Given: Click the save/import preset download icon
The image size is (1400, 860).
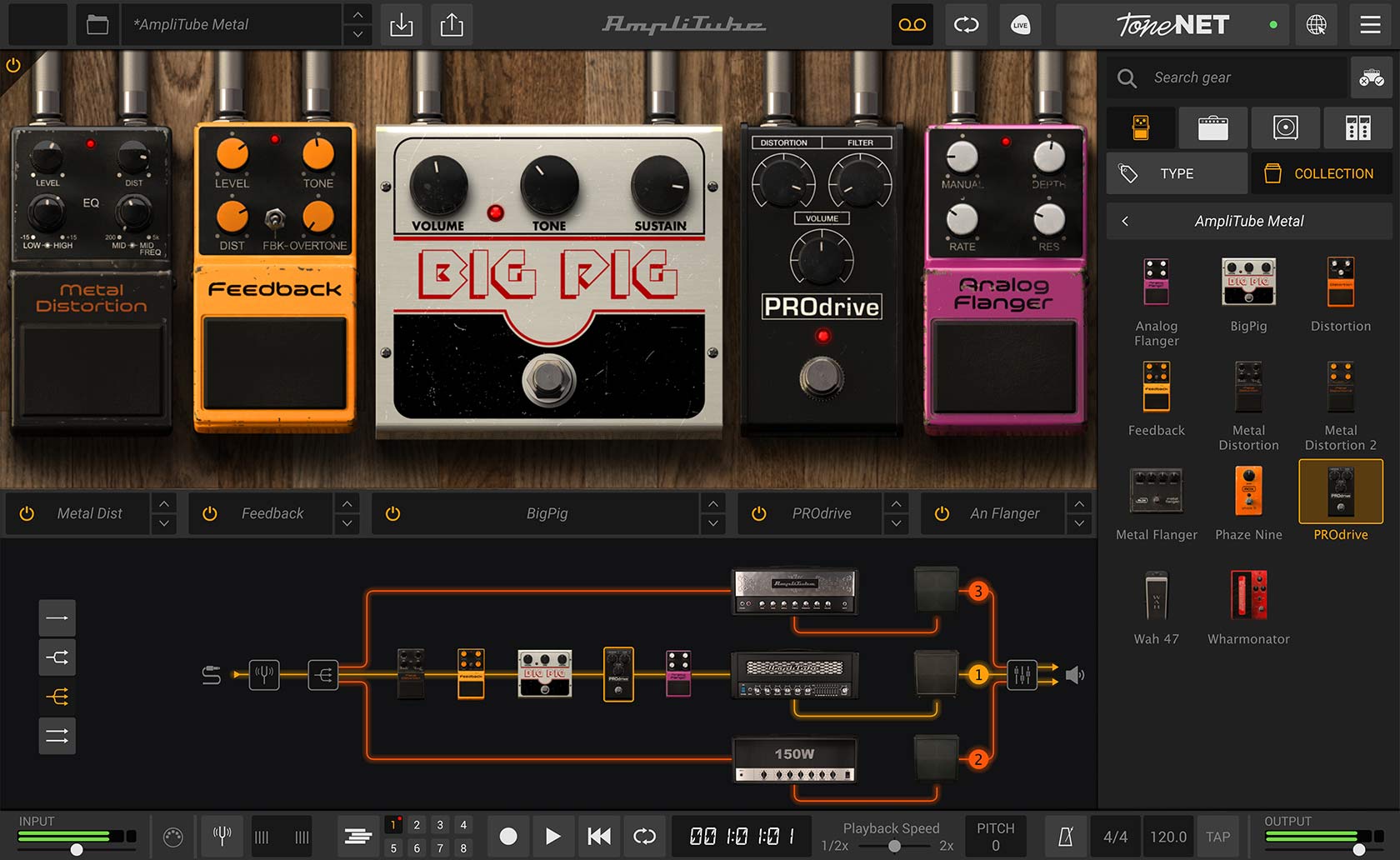Looking at the screenshot, I should [401, 25].
